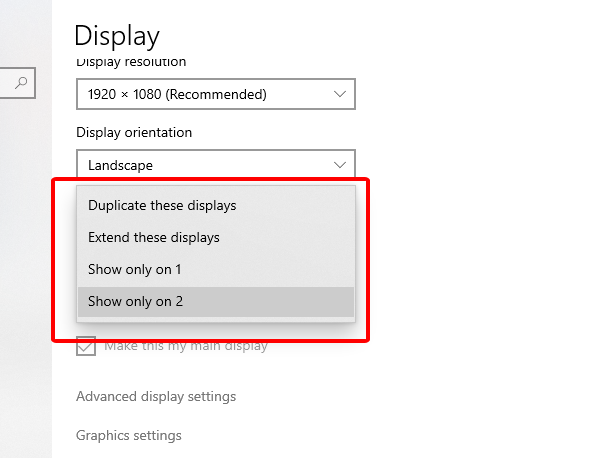
Task: Pick the highlighted Show only on 2
Action: [216, 301]
